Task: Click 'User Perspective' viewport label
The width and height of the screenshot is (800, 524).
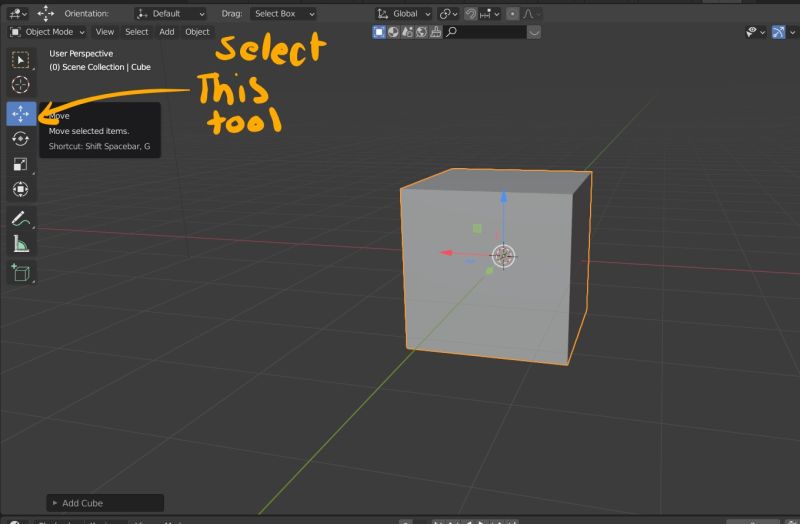Action: click(x=81, y=54)
